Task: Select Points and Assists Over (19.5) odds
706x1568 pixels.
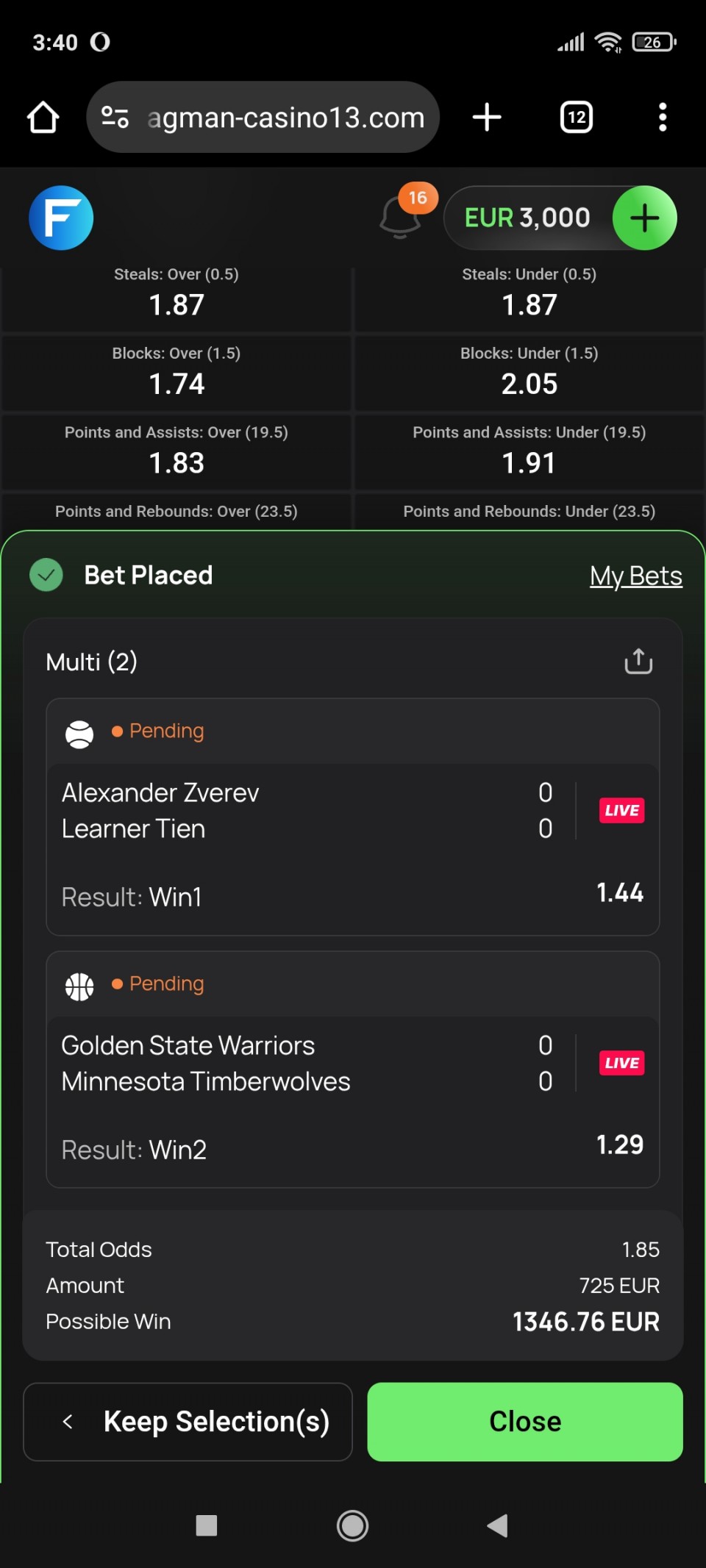Action: pyautogui.click(x=176, y=453)
